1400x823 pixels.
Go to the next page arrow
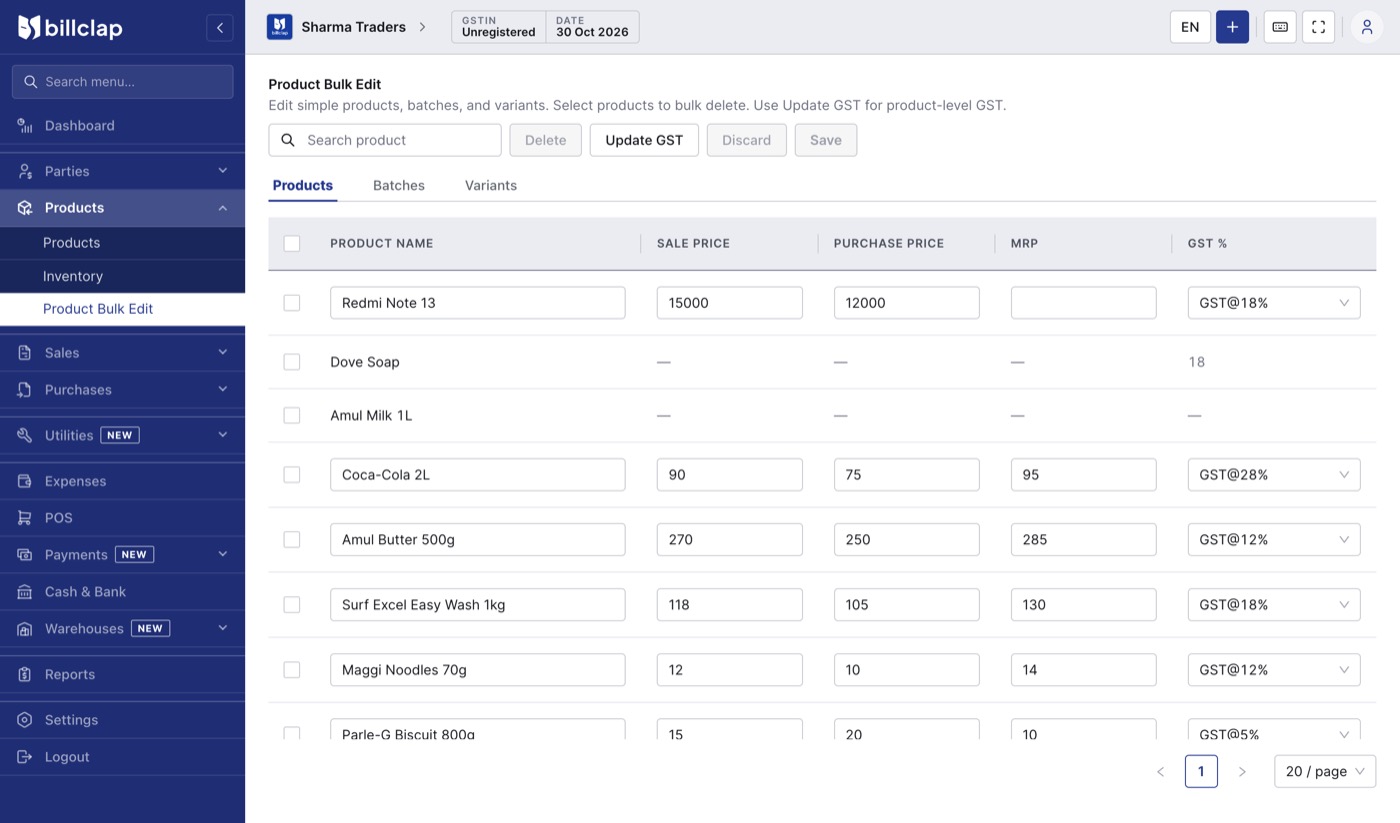point(1242,772)
